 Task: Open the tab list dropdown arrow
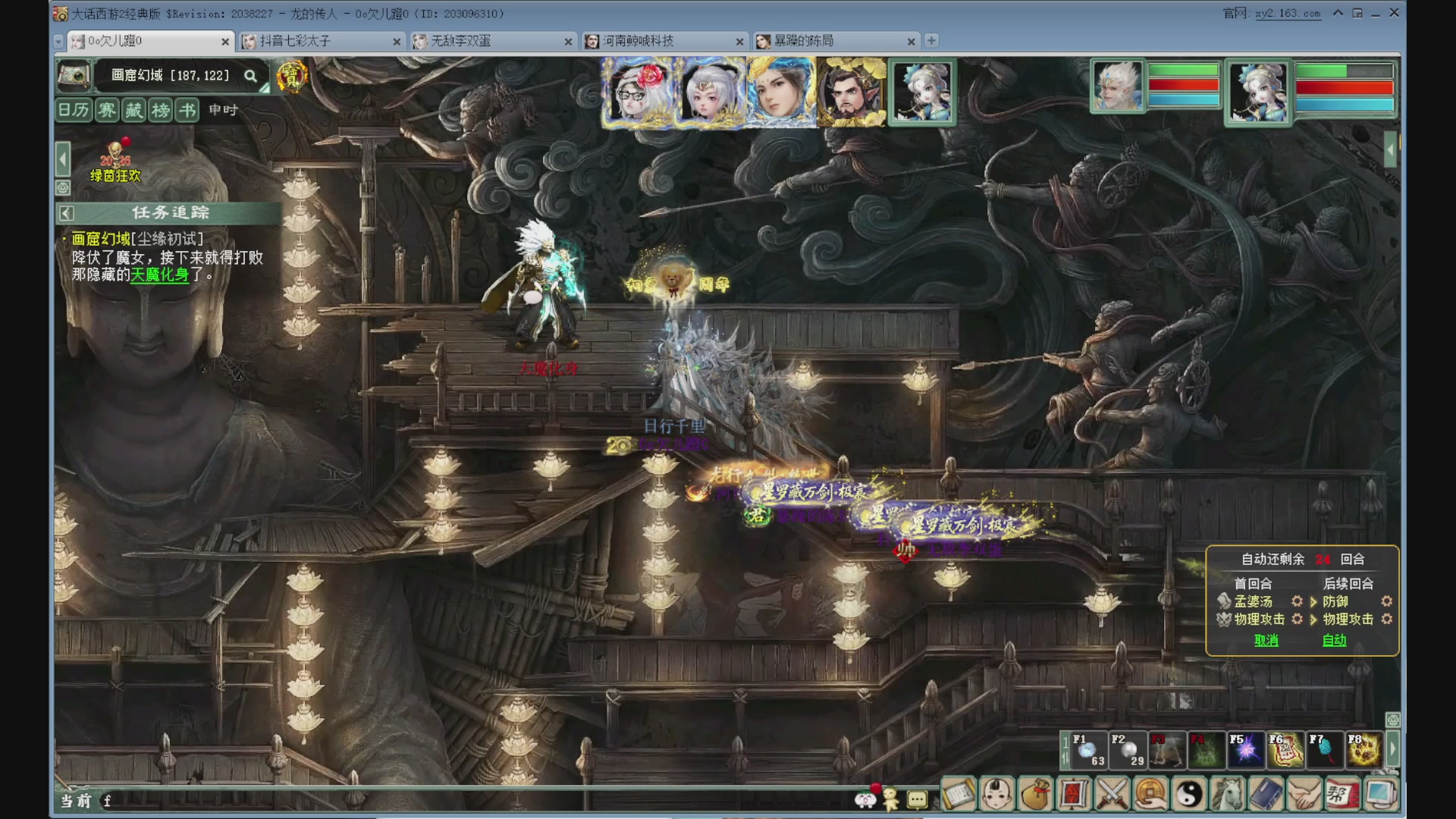(x=58, y=41)
